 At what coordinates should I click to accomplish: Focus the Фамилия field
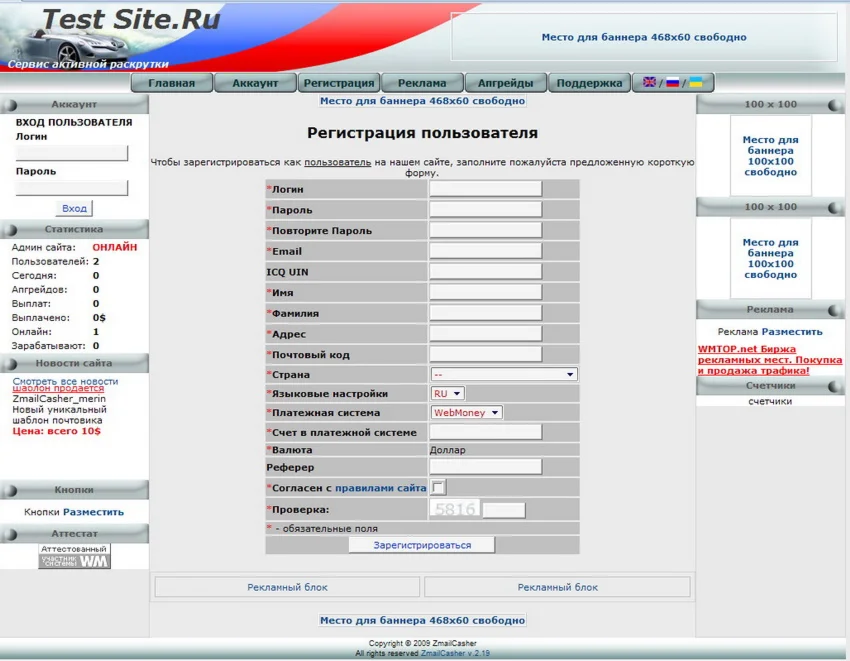[x=486, y=312]
